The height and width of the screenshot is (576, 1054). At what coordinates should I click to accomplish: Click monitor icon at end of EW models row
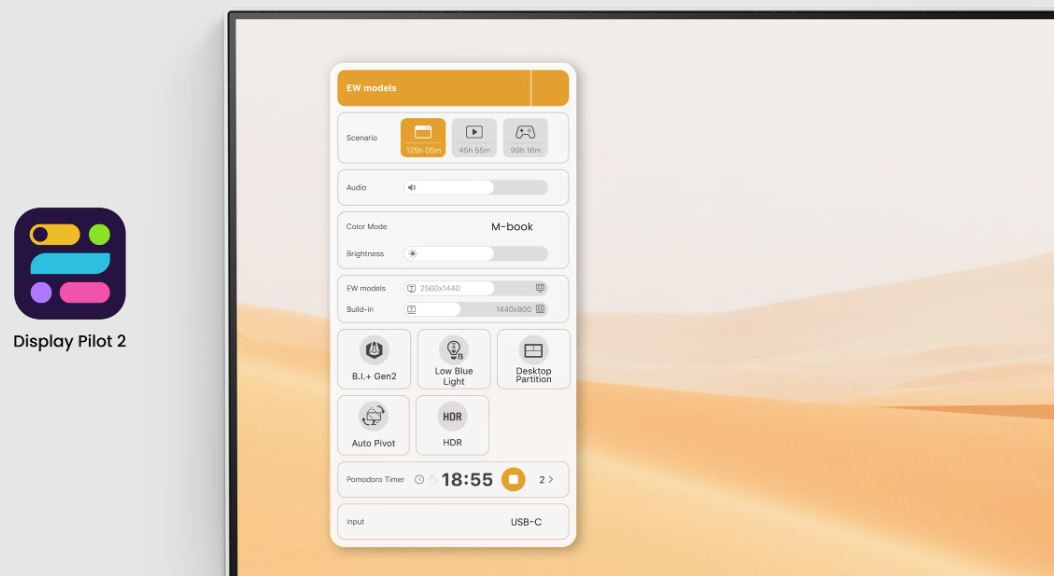540,288
